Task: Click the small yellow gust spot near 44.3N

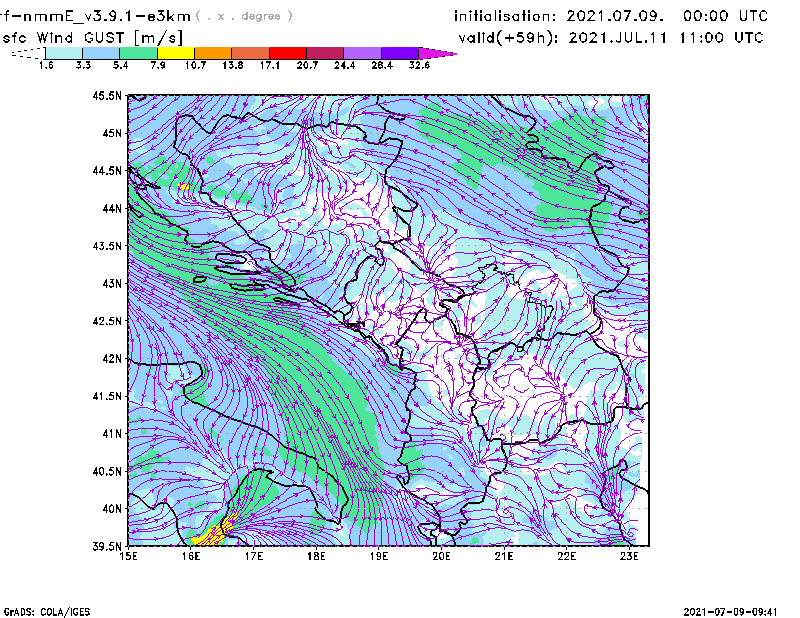Action: point(183,187)
